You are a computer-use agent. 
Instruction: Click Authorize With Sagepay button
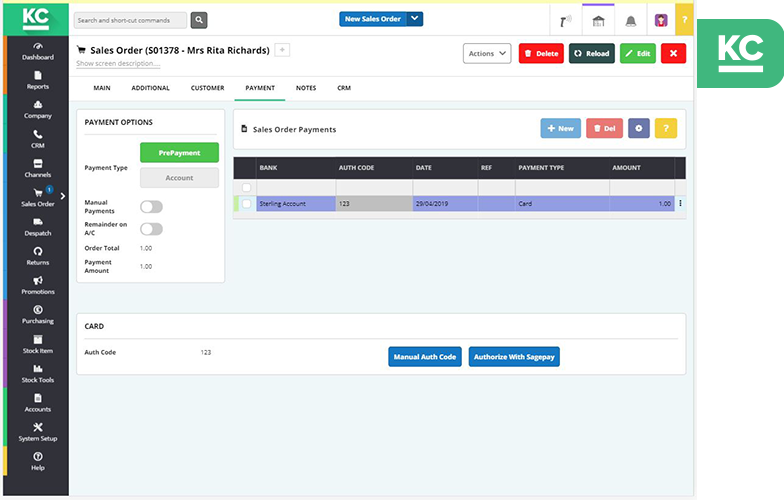point(514,357)
